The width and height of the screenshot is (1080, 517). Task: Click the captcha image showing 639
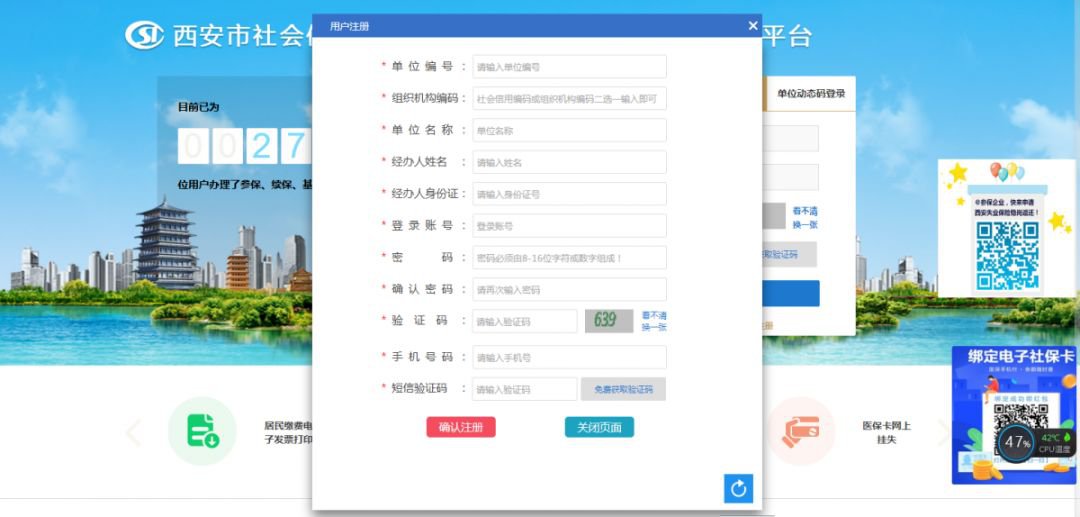click(x=609, y=321)
